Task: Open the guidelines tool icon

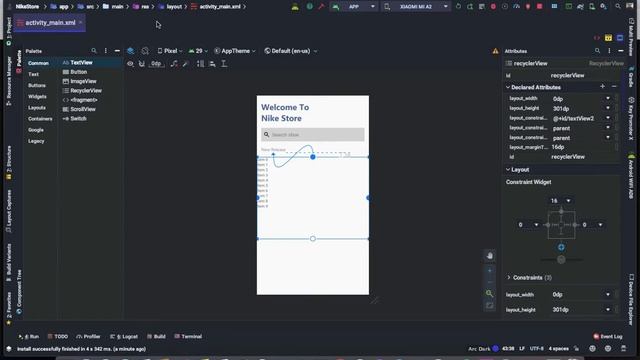Action: (x=224, y=64)
